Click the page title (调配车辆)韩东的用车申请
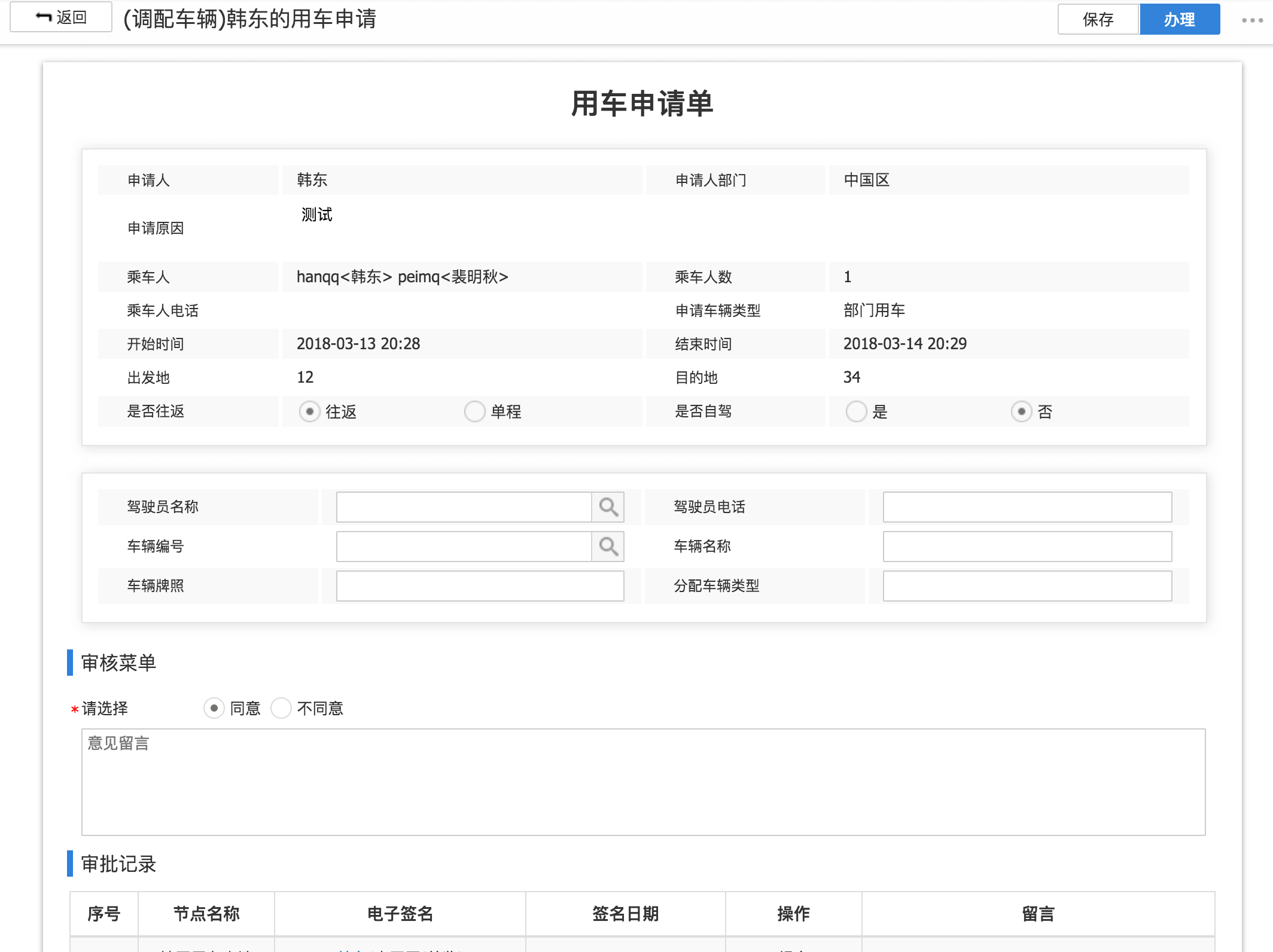 point(249,19)
